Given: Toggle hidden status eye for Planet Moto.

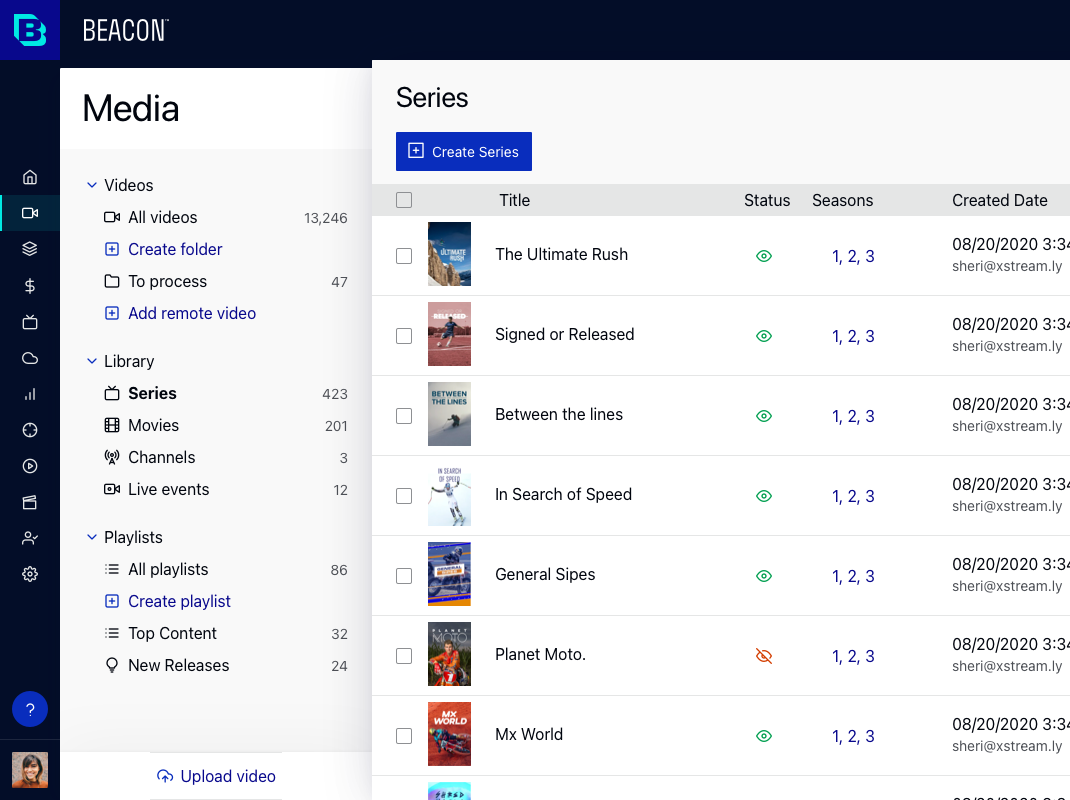Looking at the screenshot, I should (x=764, y=656).
